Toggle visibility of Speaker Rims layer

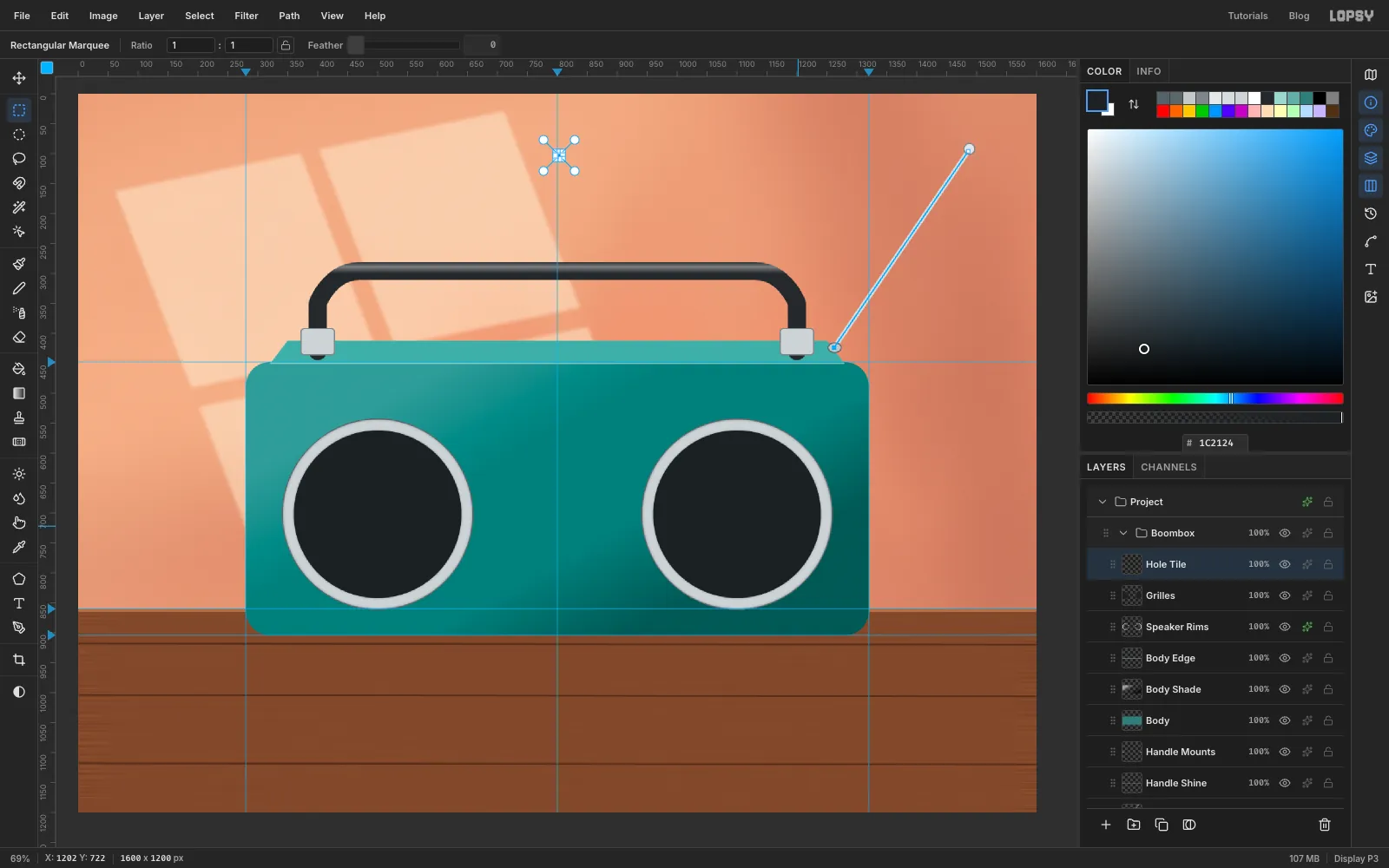(x=1285, y=627)
